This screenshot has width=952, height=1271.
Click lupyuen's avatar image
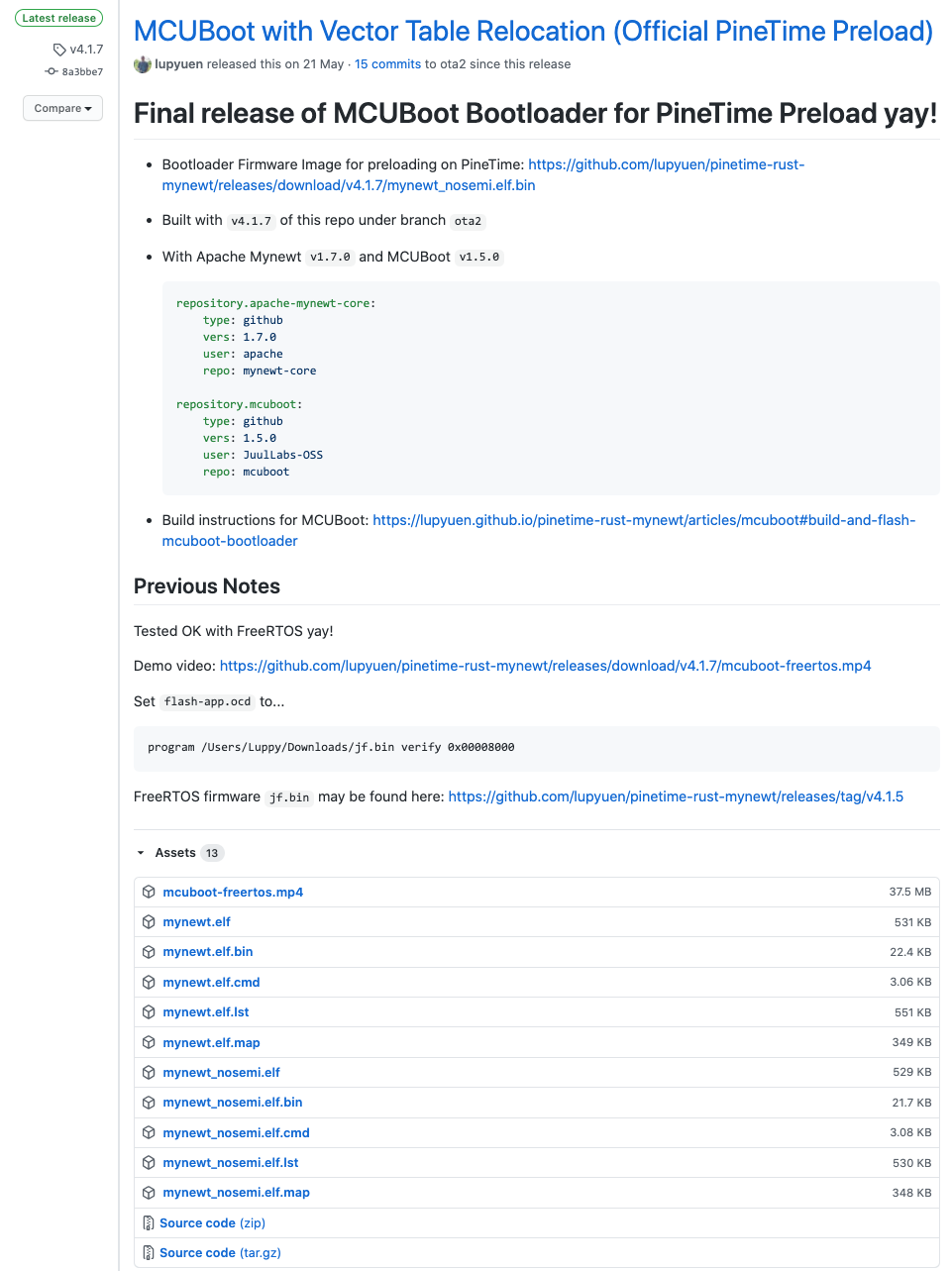click(x=143, y=64)
